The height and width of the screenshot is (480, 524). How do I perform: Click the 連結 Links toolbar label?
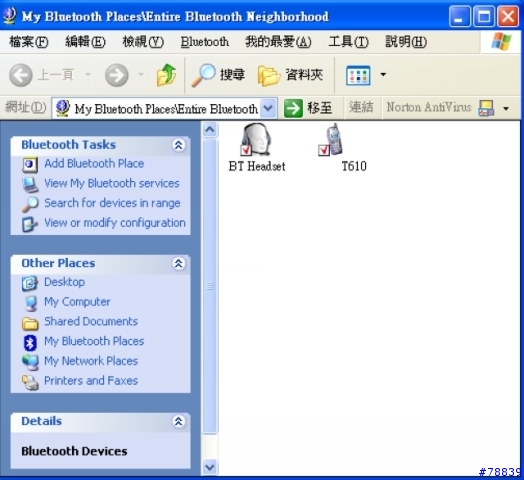click(361, 107)
